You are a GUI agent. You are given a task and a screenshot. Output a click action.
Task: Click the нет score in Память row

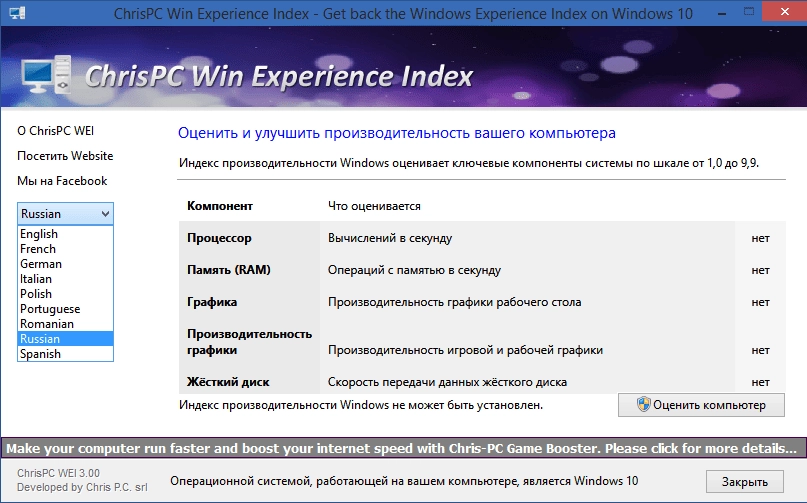point(760,270)
